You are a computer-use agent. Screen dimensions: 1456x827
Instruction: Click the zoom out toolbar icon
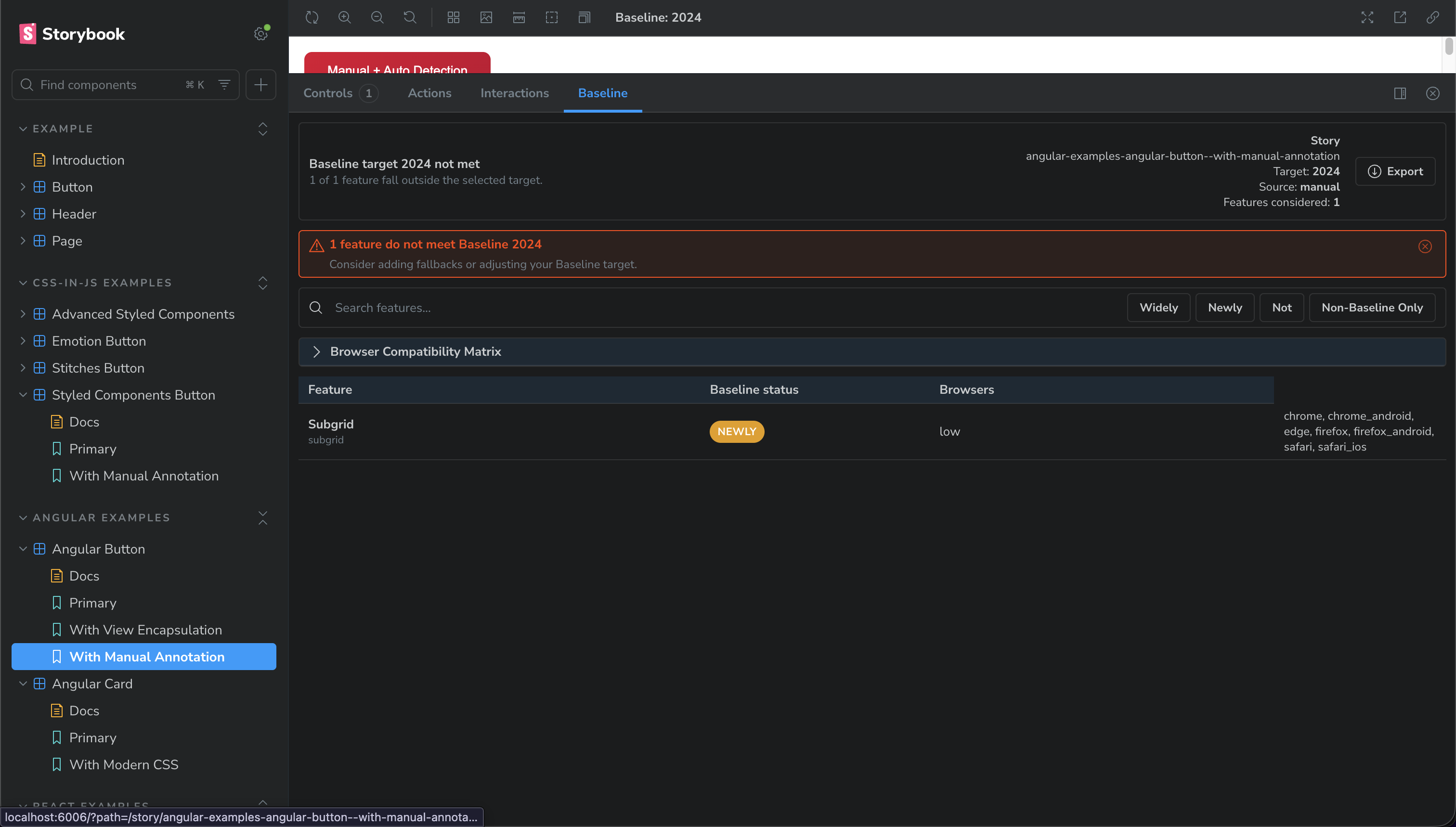(x=377, y=18)
